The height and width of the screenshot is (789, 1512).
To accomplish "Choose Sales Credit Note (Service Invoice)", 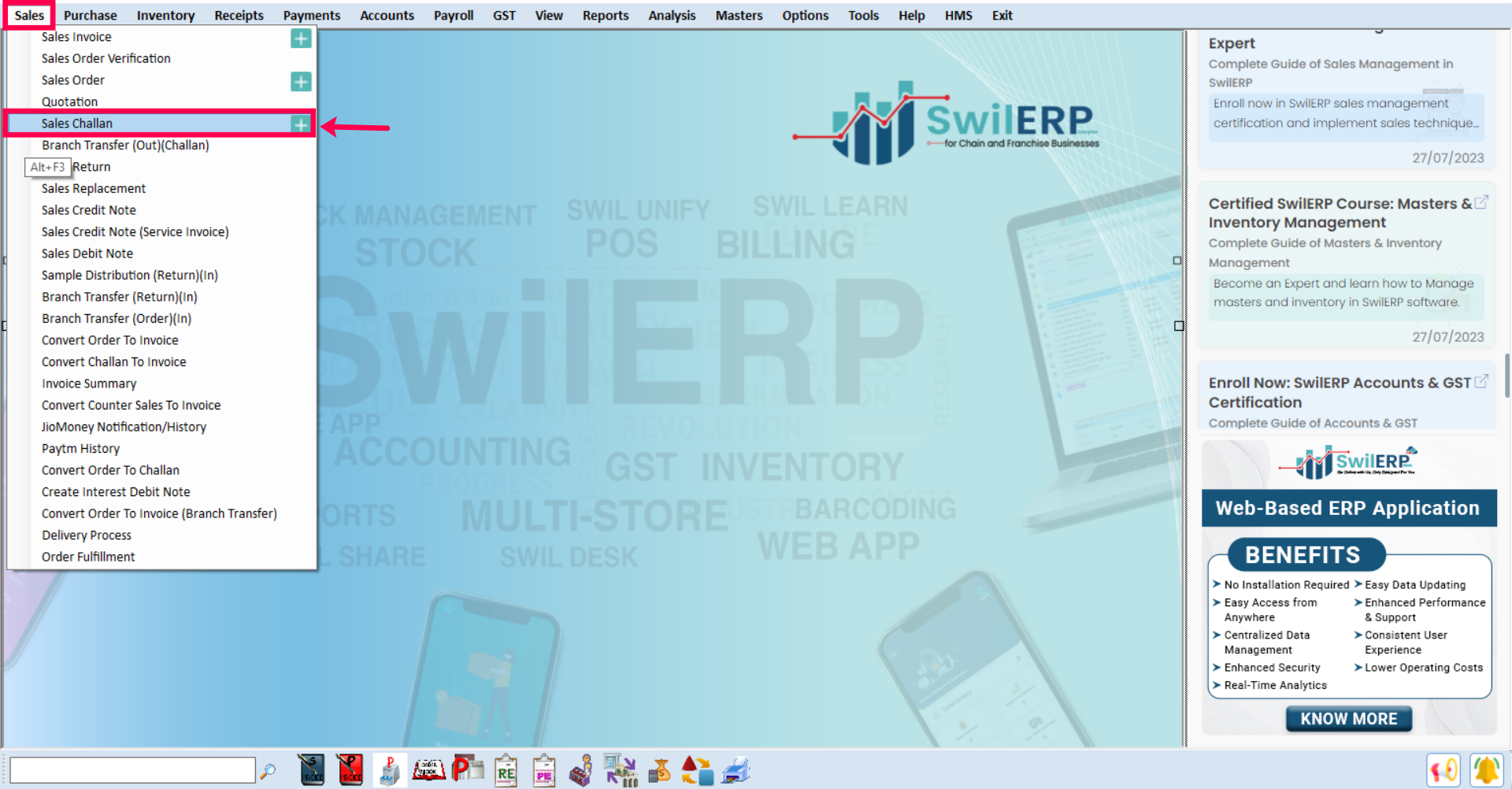I will pos(161,232).
